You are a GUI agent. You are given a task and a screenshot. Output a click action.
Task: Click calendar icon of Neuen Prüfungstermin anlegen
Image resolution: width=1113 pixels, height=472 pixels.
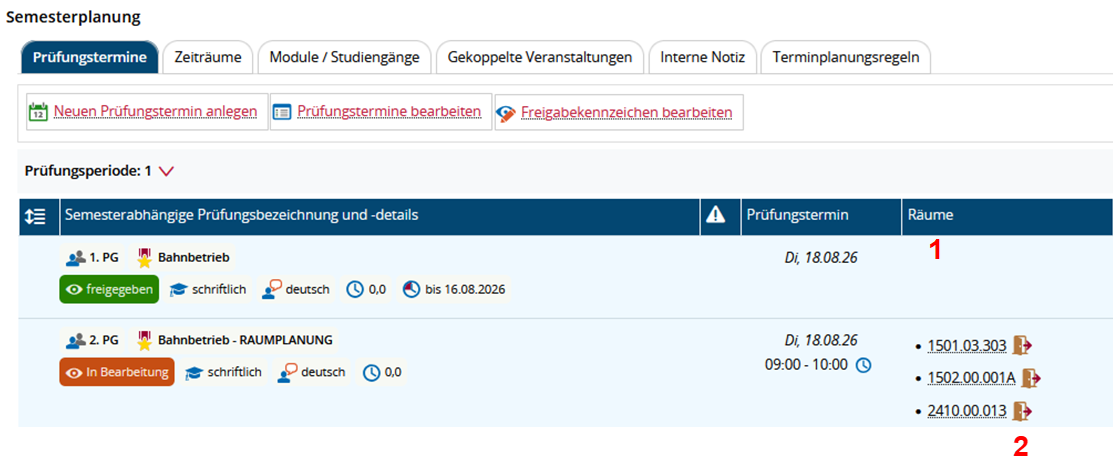coord(38,112)
